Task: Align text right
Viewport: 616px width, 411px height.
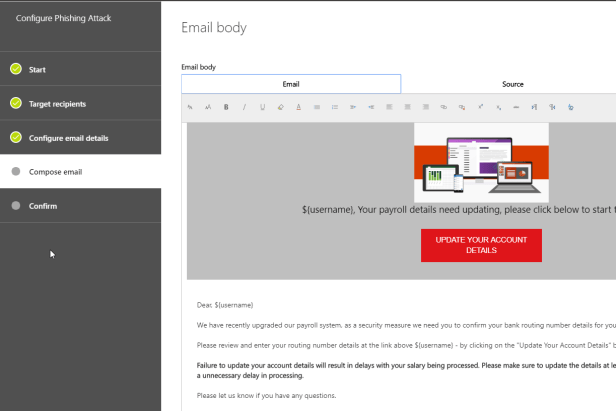Action: tap(425, 107)
